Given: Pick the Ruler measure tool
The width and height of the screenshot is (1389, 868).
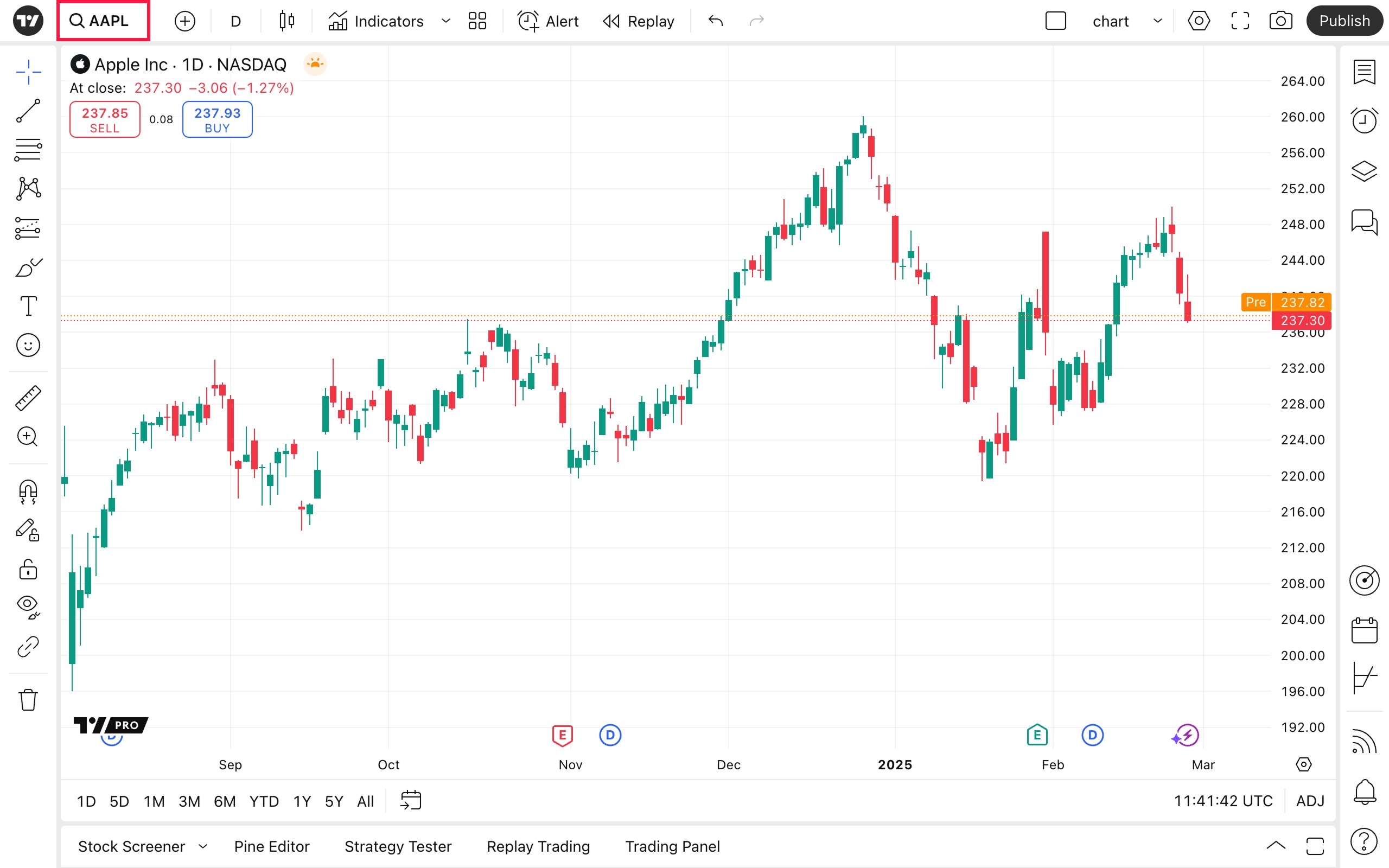Looking at the screenshot, I should (28, 398).
